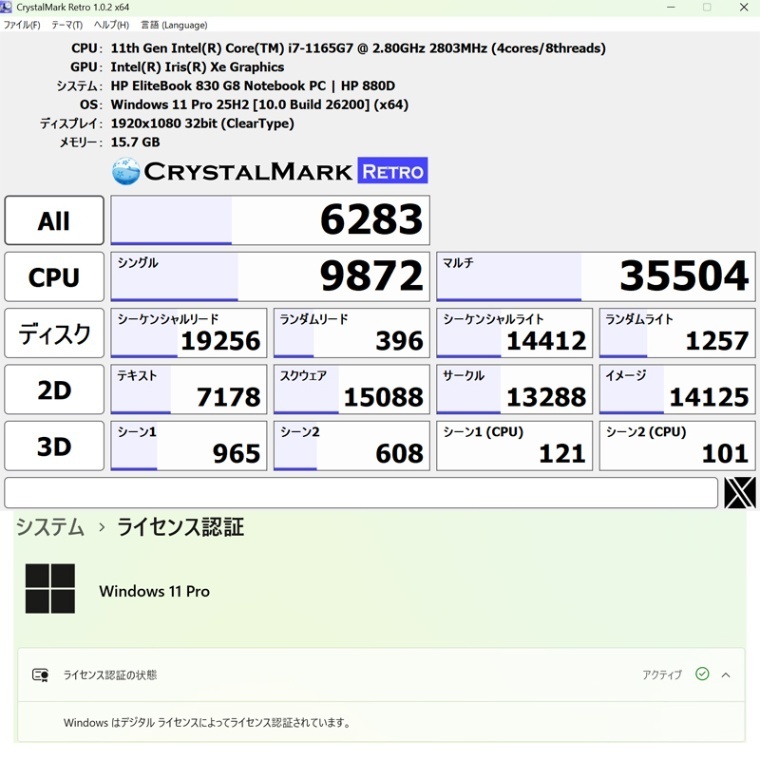This screenshot has width=760, height=760.
Task: Click the 1920x1080 display resolution text
Action: pos(202,124)
